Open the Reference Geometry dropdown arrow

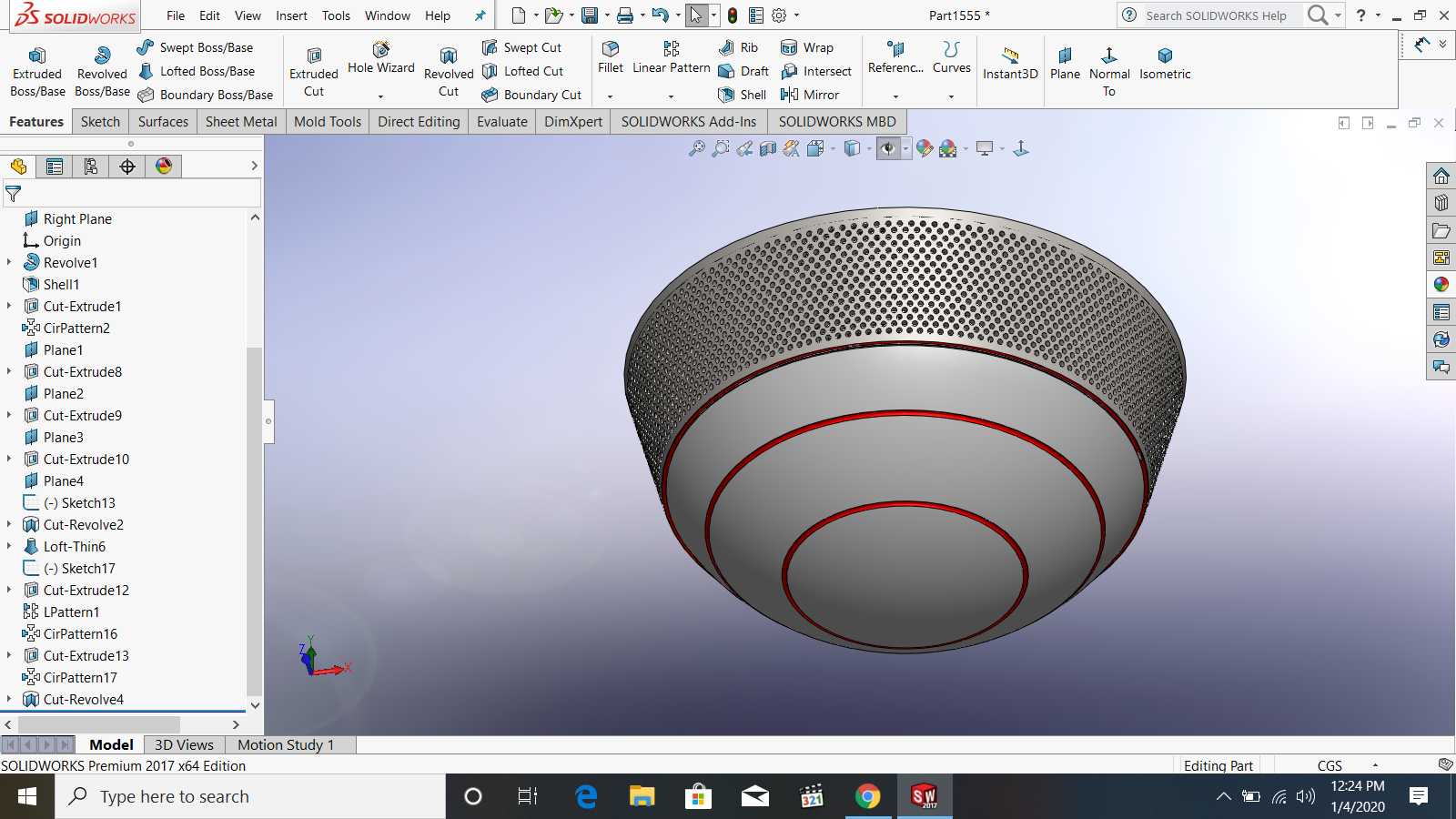click(895, 96)
